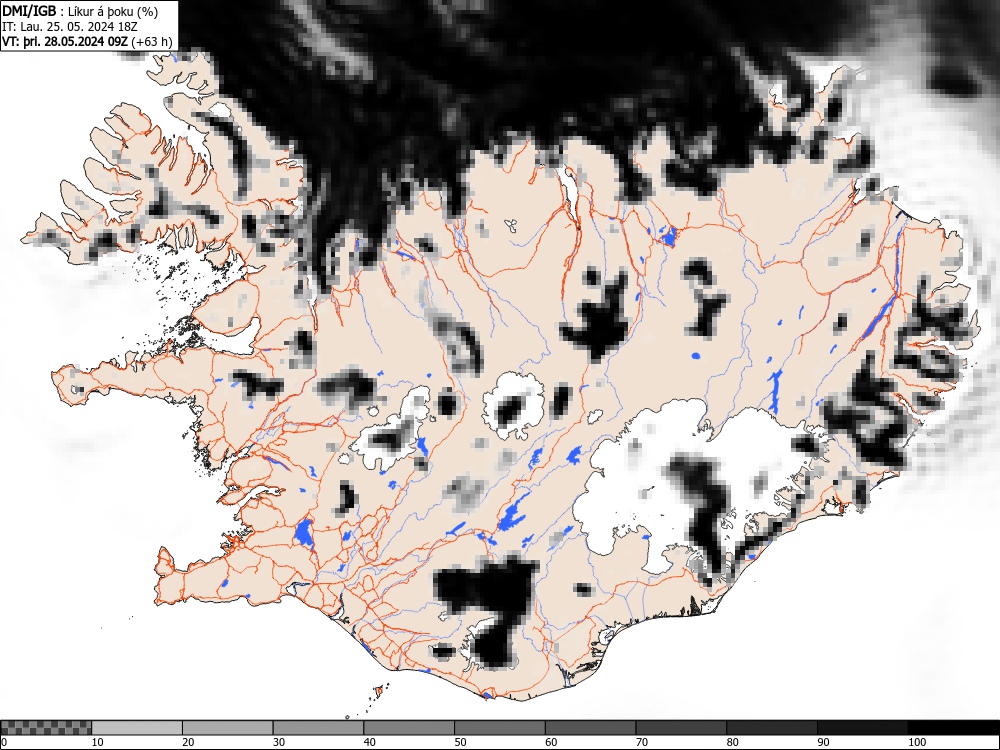The width and height of the screenshot is (1000, 750).
Task: Click the '40' scale label
Action: point(369,742)
